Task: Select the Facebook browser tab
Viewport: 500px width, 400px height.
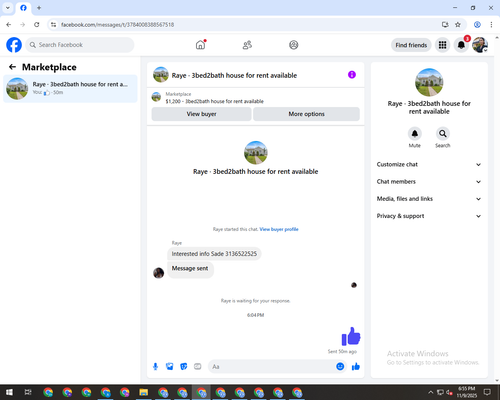Action: [23, 8]
